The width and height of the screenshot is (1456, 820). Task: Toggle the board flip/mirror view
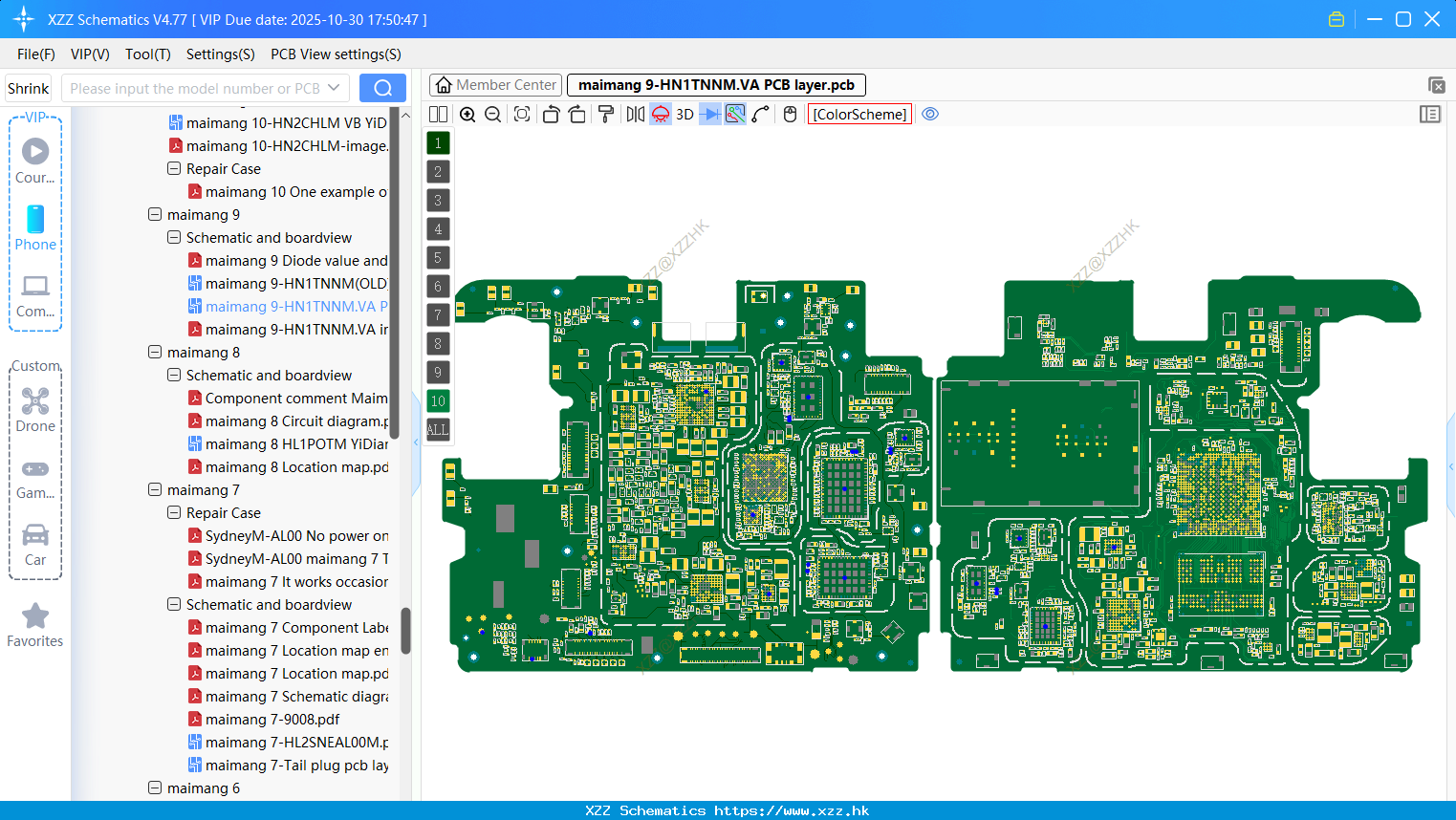pyautogui.click(x=634, y=114)
